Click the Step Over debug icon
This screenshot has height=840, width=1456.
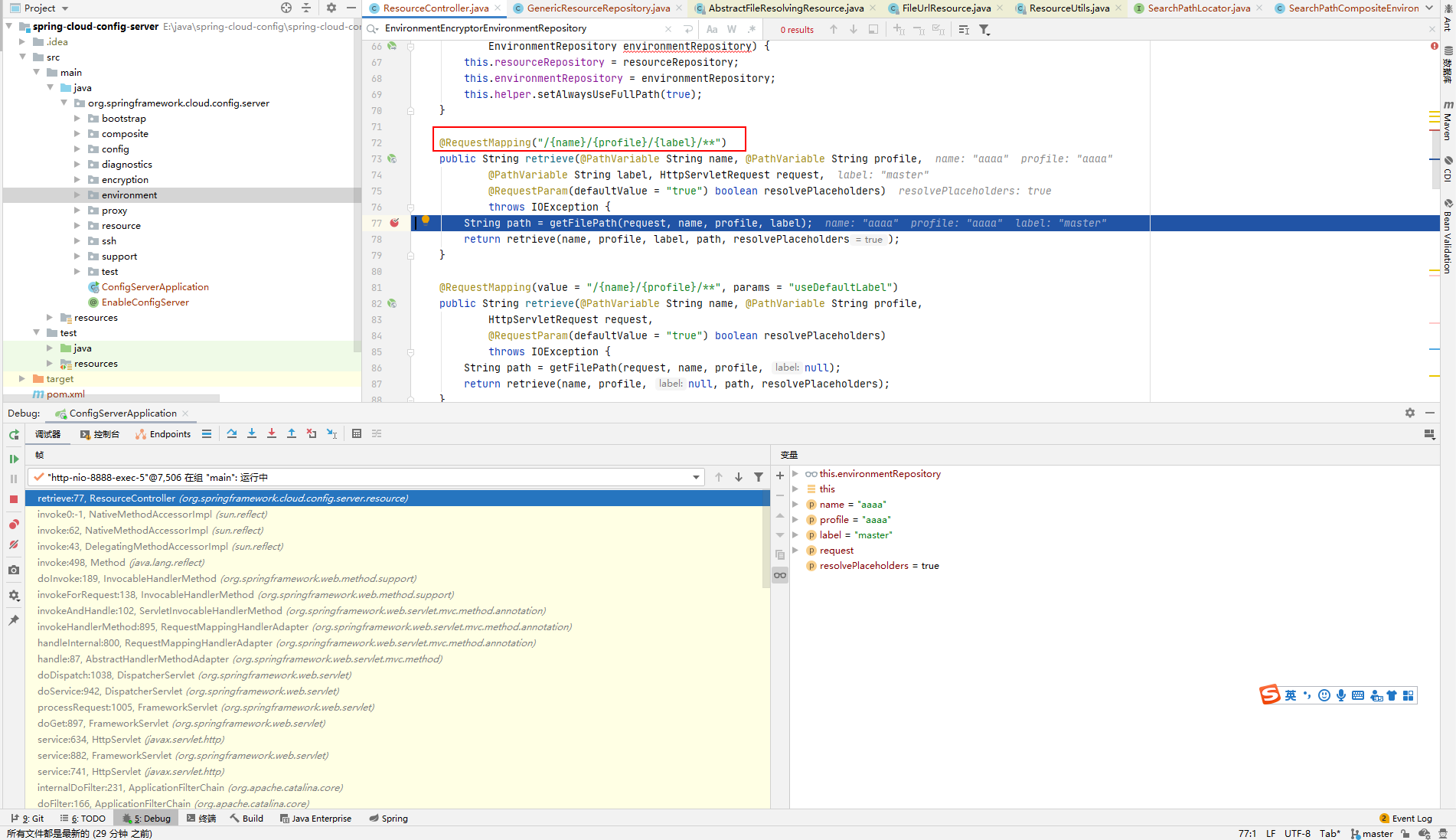[232, 433]
